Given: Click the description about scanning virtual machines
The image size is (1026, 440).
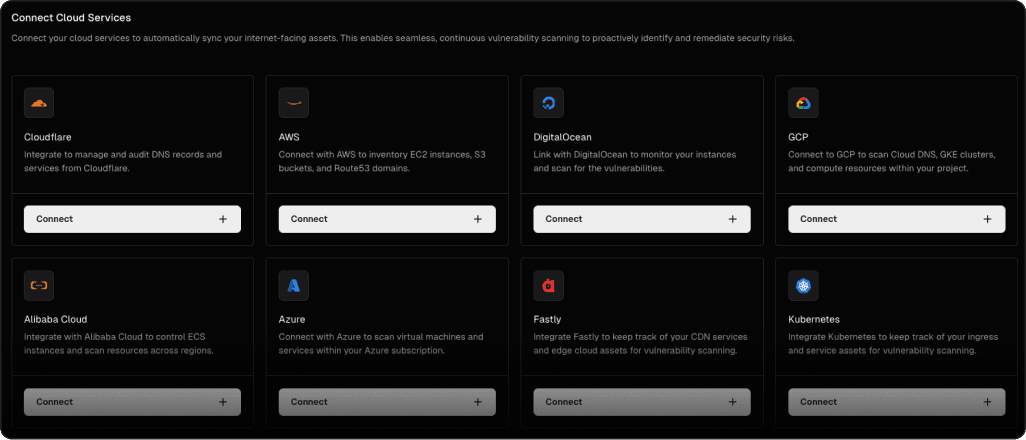Looking at the screenshot, I should tap(381, 344).
